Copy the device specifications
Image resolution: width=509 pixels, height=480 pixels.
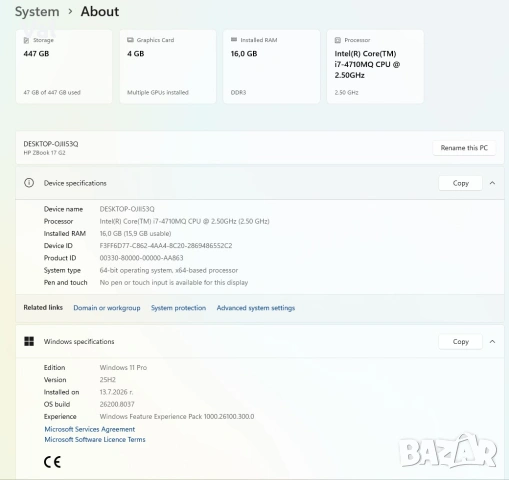point(461,183)
